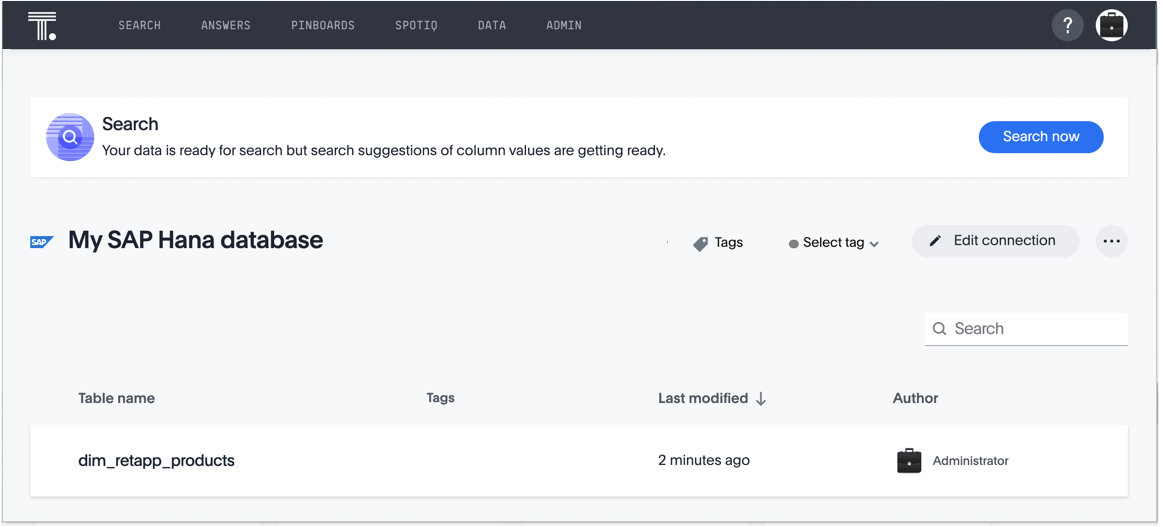
Task: Click the ThoughtSpot logo icon
Action: click(x=42, y=25)
